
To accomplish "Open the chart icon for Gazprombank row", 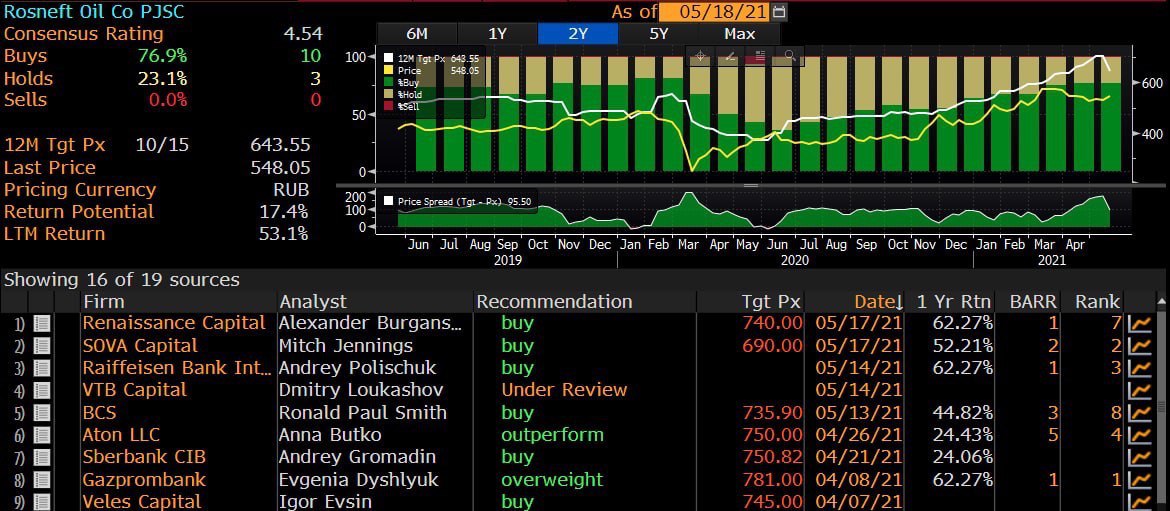I will (1140, 480).
